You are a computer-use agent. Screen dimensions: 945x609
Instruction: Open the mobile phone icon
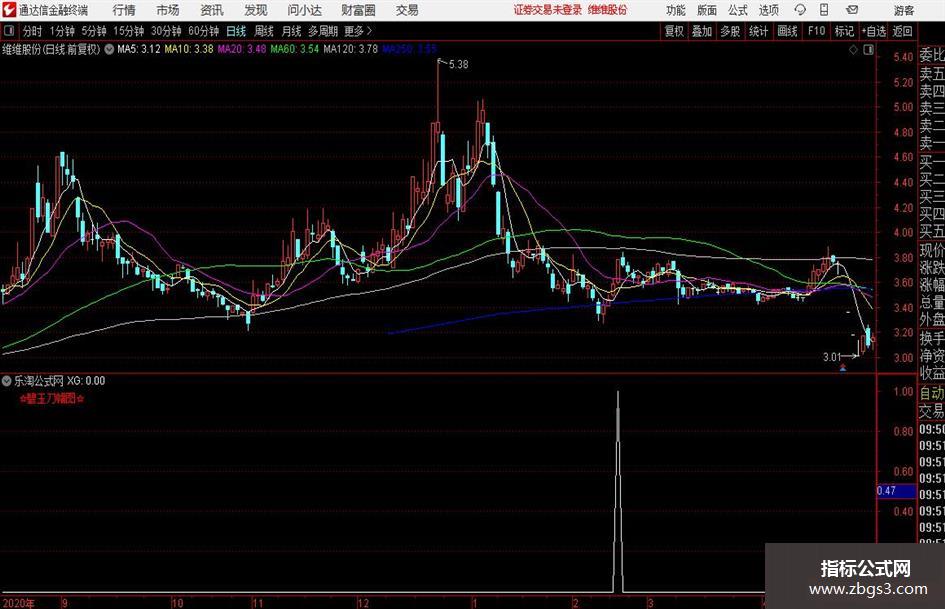click(x=824, y=10)
